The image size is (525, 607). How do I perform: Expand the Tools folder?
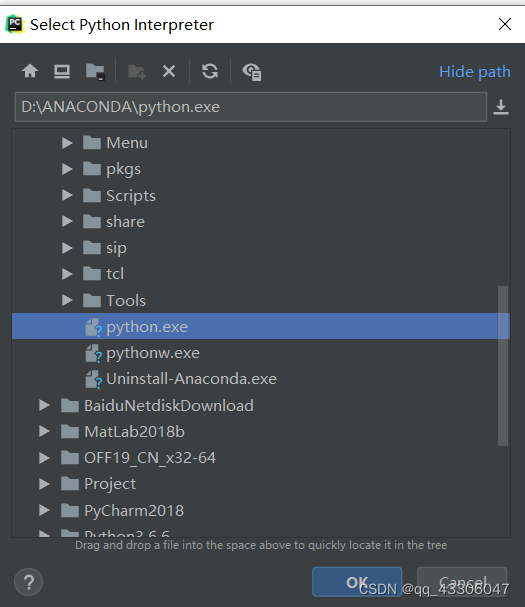pos(67,300)
